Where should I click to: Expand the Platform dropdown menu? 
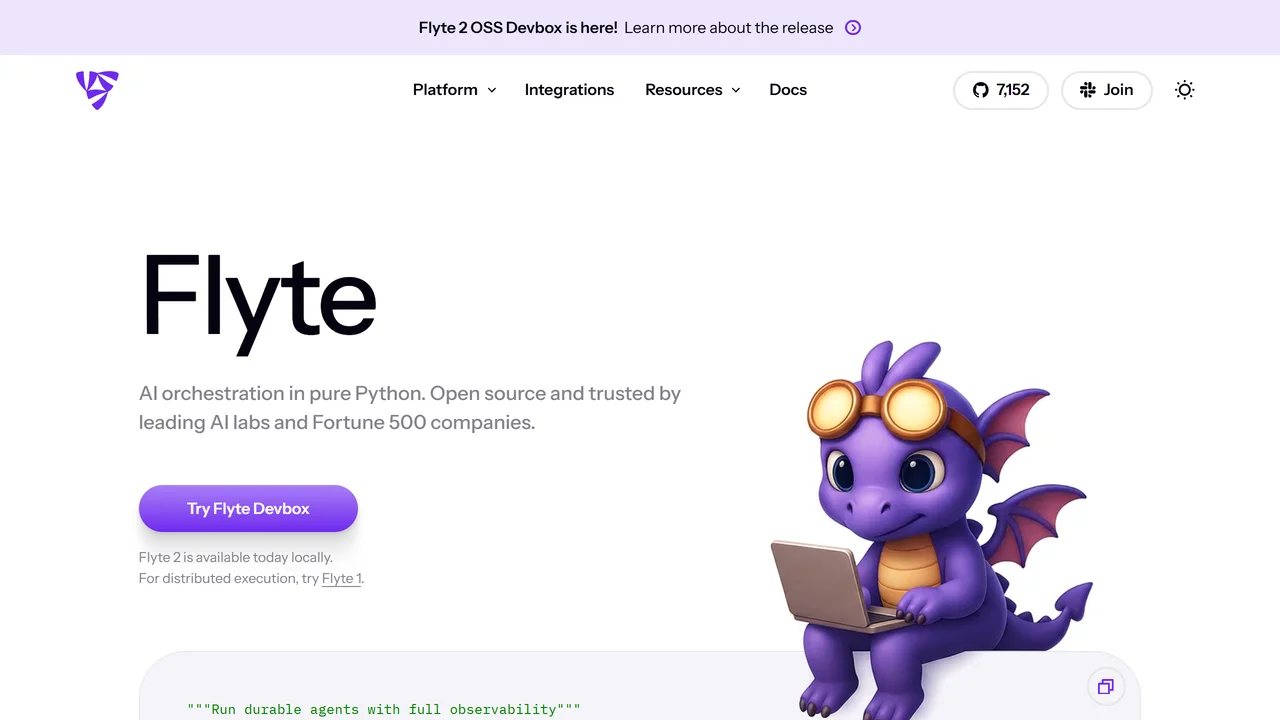tap(455, 90)
